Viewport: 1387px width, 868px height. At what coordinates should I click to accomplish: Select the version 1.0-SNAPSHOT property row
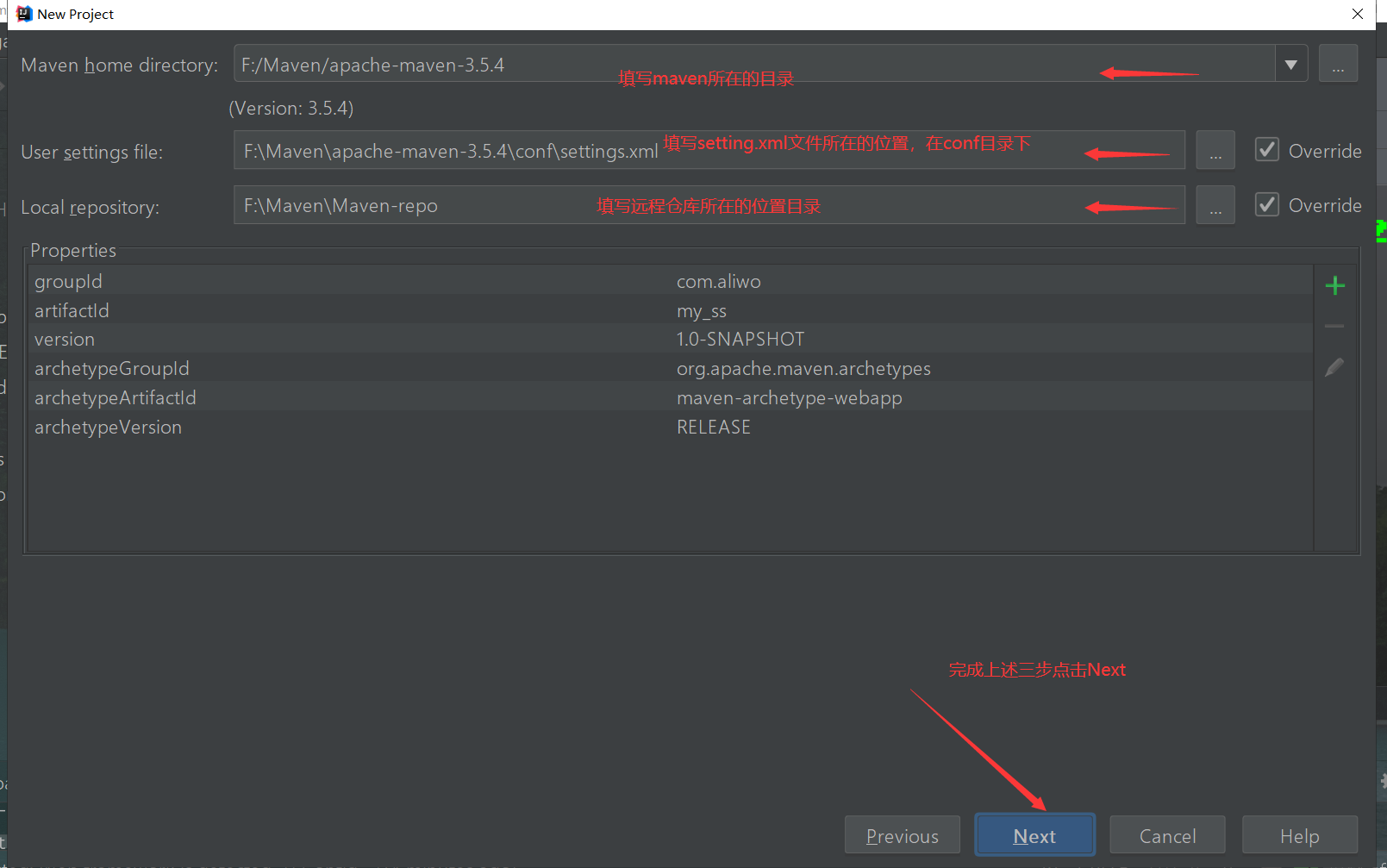tap(345, 339)
